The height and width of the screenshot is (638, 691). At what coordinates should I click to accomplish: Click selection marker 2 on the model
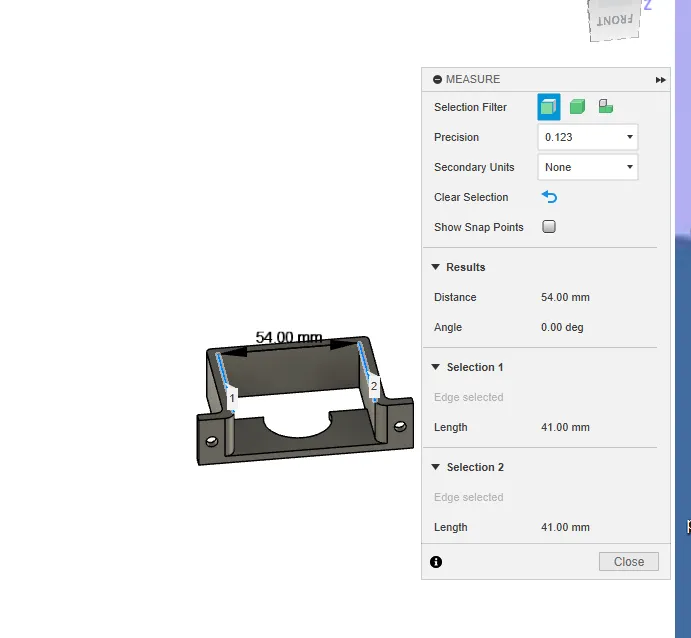click(374, 386)
